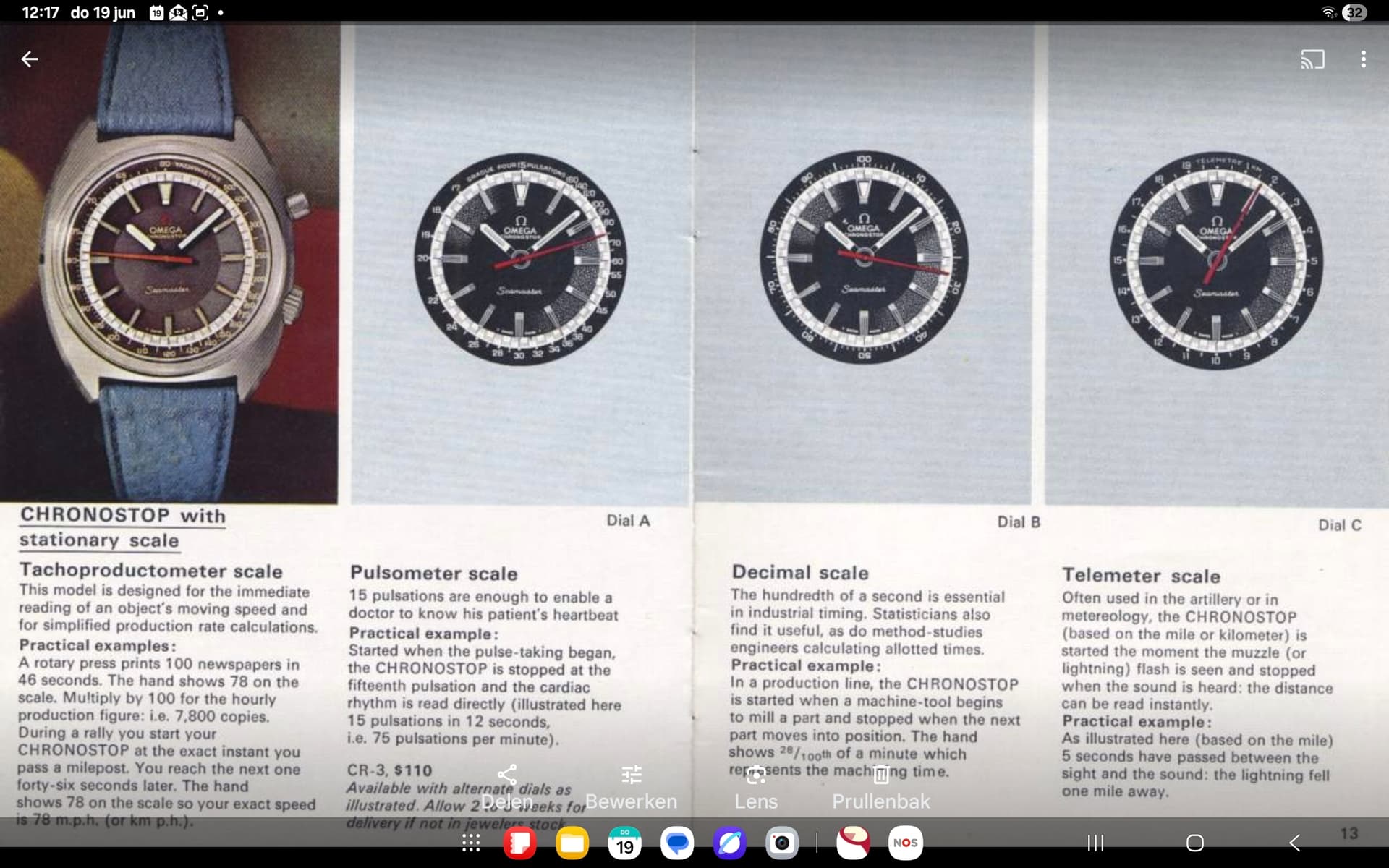This screenshot has height=868, width=1389.
Task: Open the Calendar app showing 19
Action: click(625, 843)
